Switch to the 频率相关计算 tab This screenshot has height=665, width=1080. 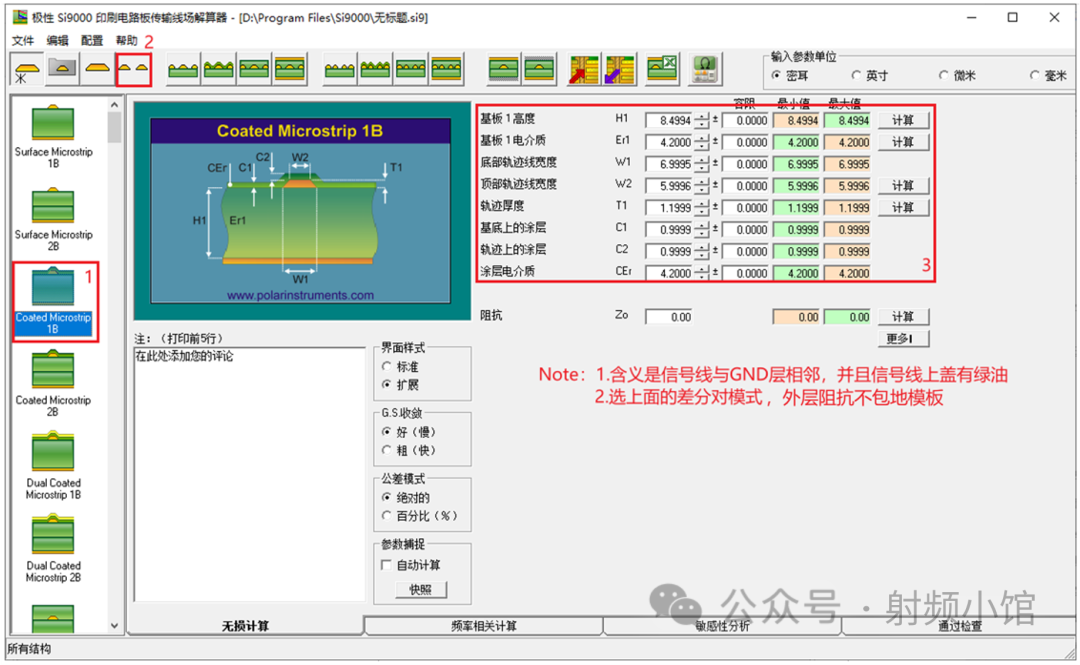[484, 626]
